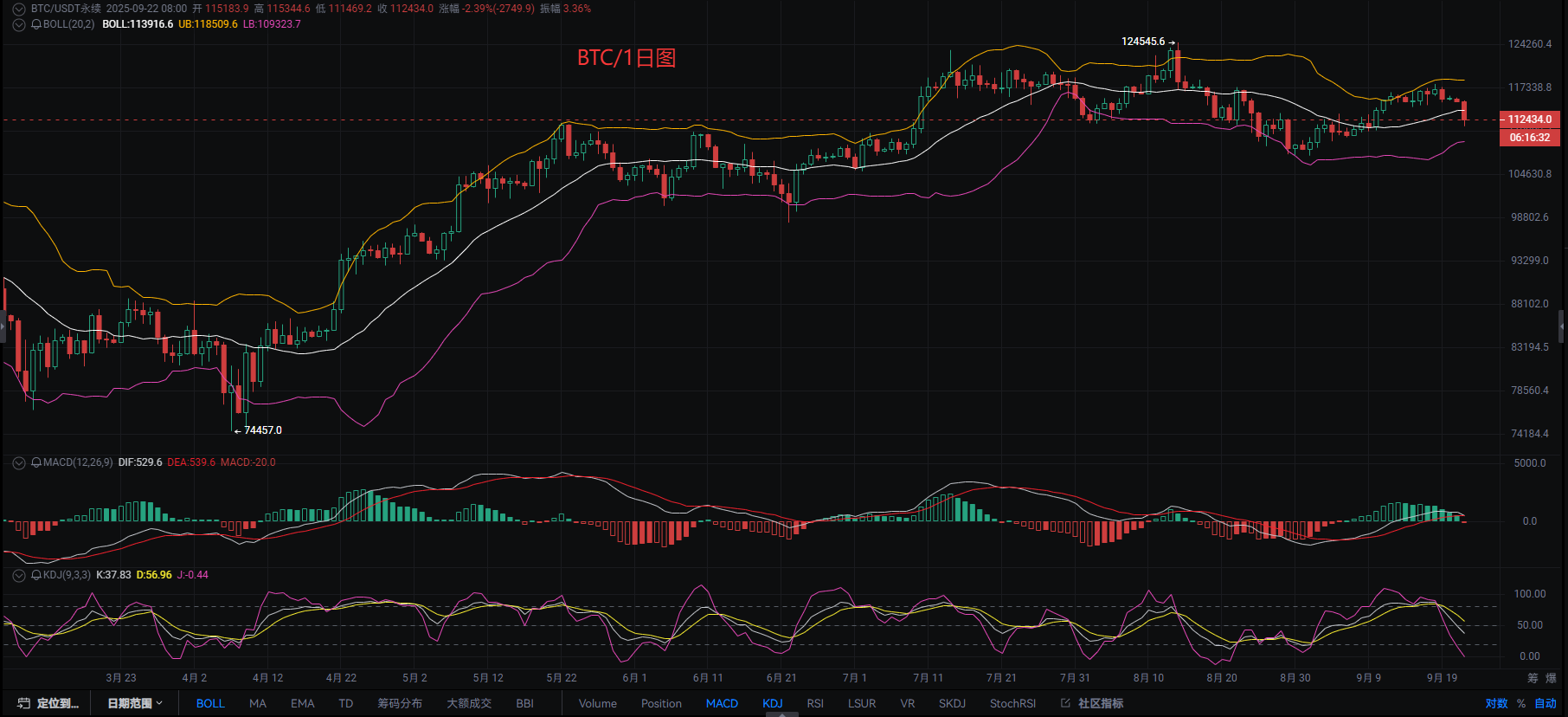
Task: Click the 爆 liquidation shortcut
Action: click(1552, 678)
